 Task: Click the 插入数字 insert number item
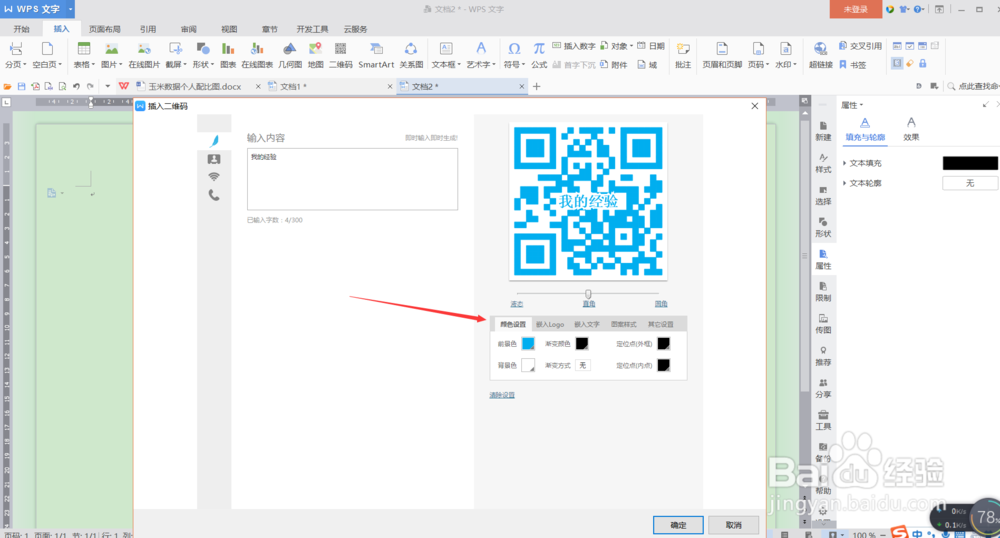pyautogui.click(x=573, y=46)
